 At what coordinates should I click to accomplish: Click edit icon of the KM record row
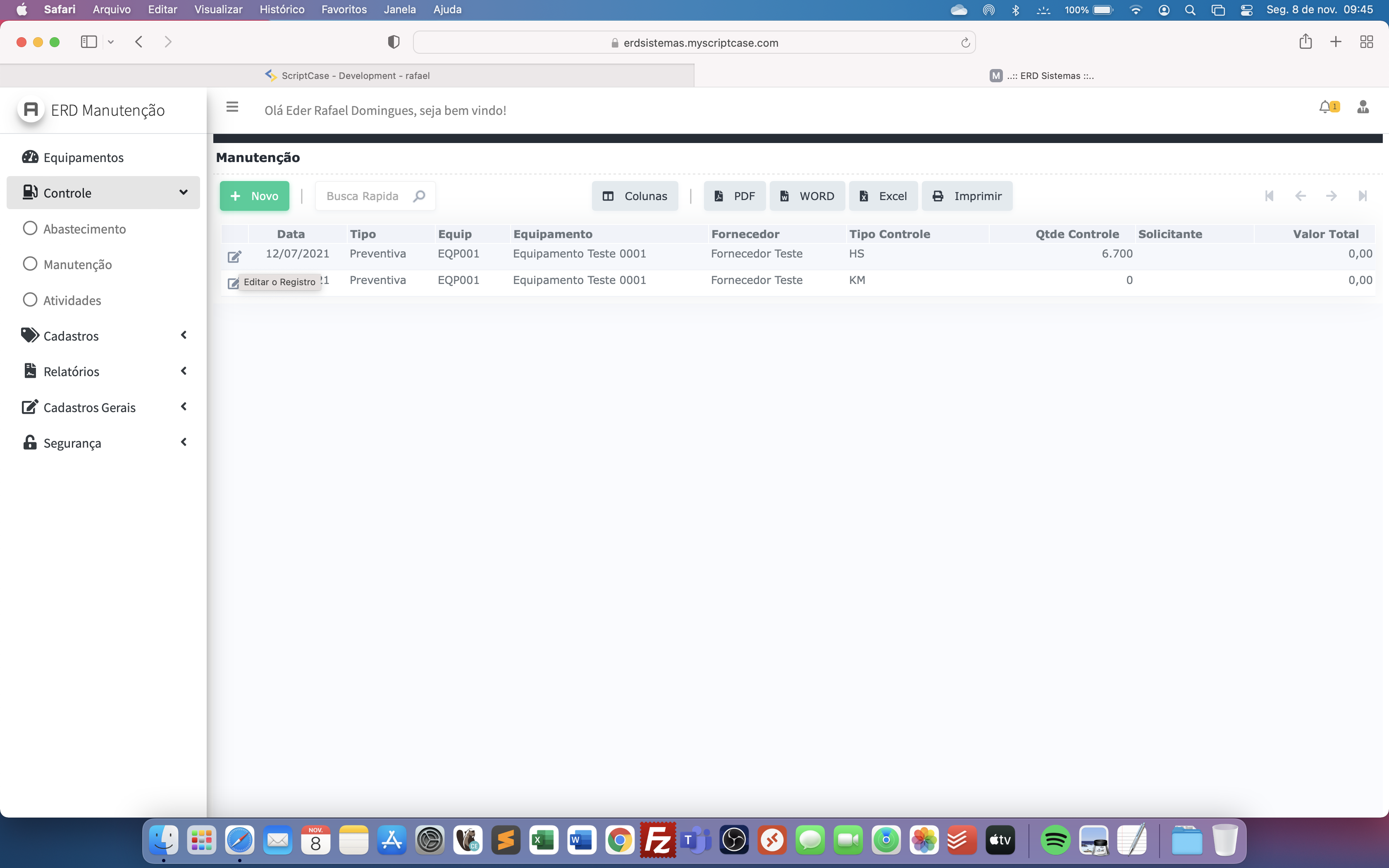(232, 282)
